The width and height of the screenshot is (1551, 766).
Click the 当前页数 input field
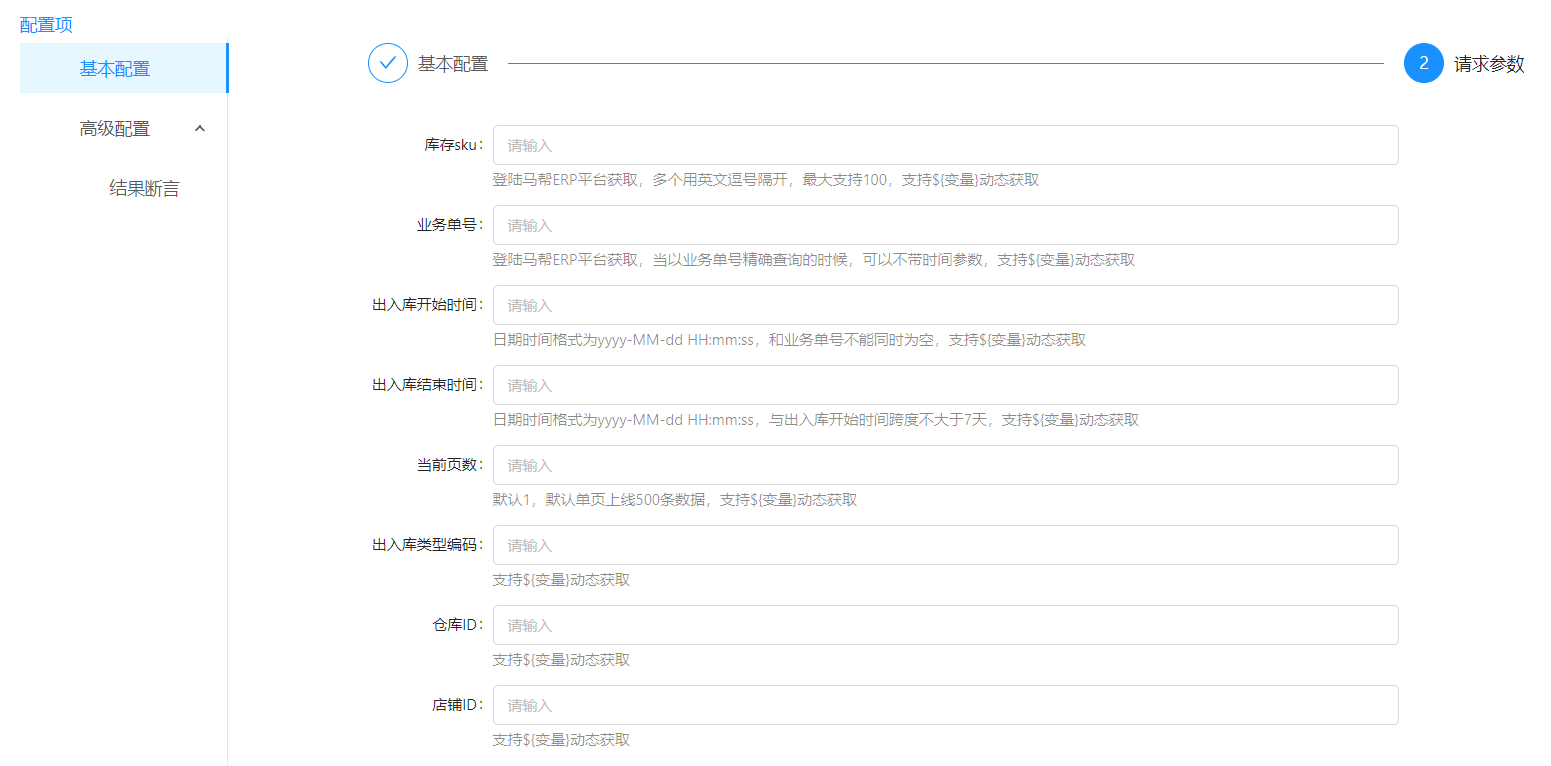coord(945,465)
